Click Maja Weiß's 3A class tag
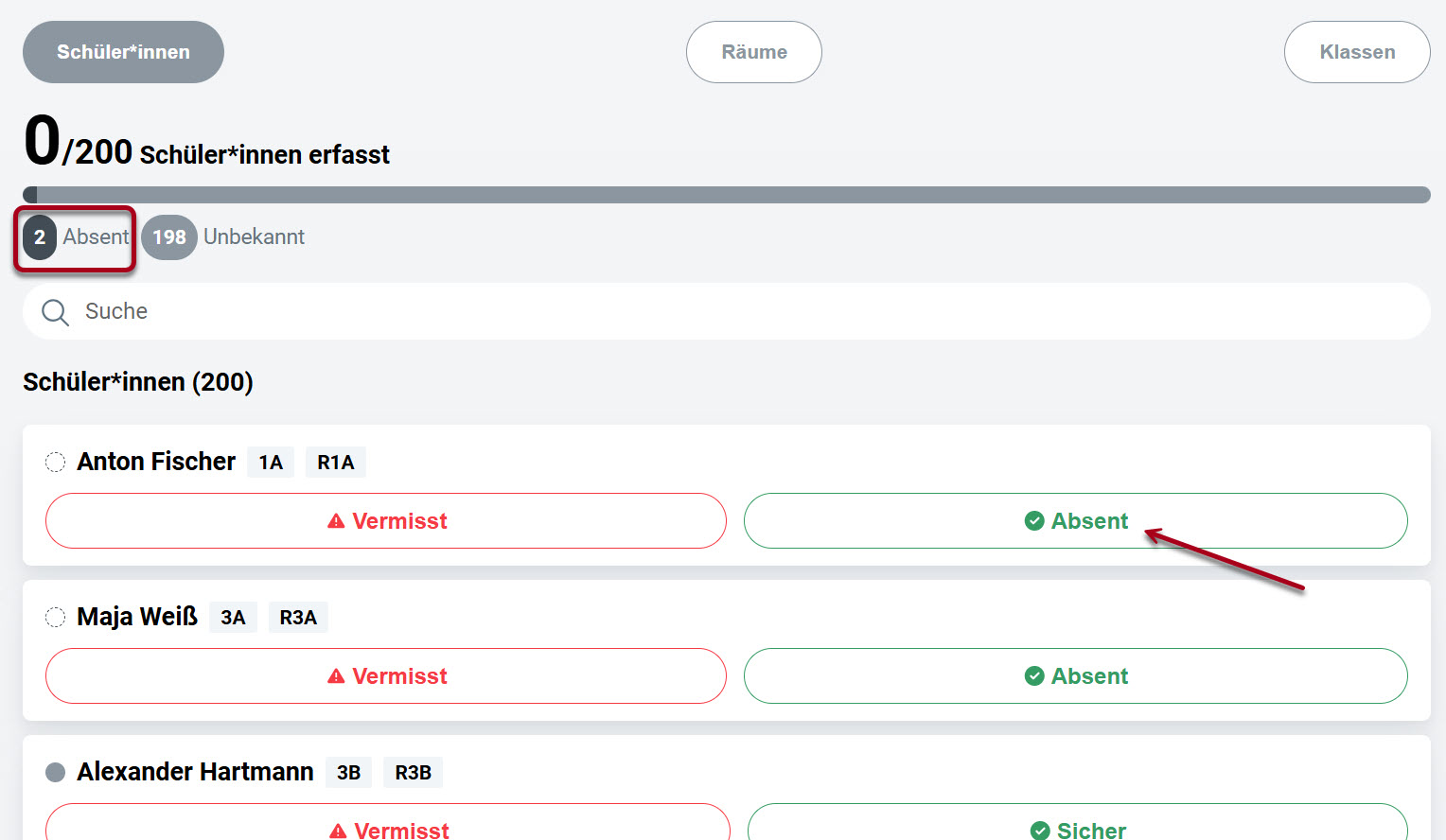 click(x=233, y=618)
